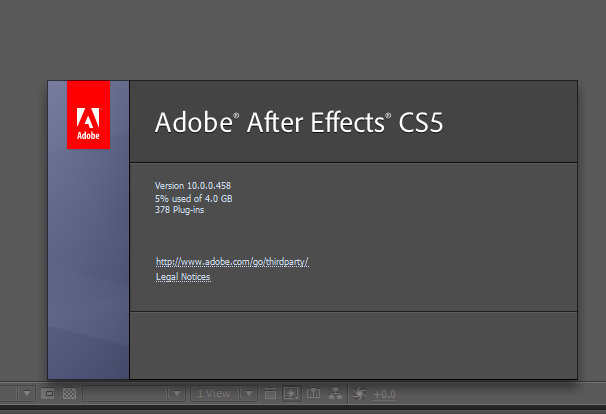Click the Timeline button icon

tap(313, 394)
